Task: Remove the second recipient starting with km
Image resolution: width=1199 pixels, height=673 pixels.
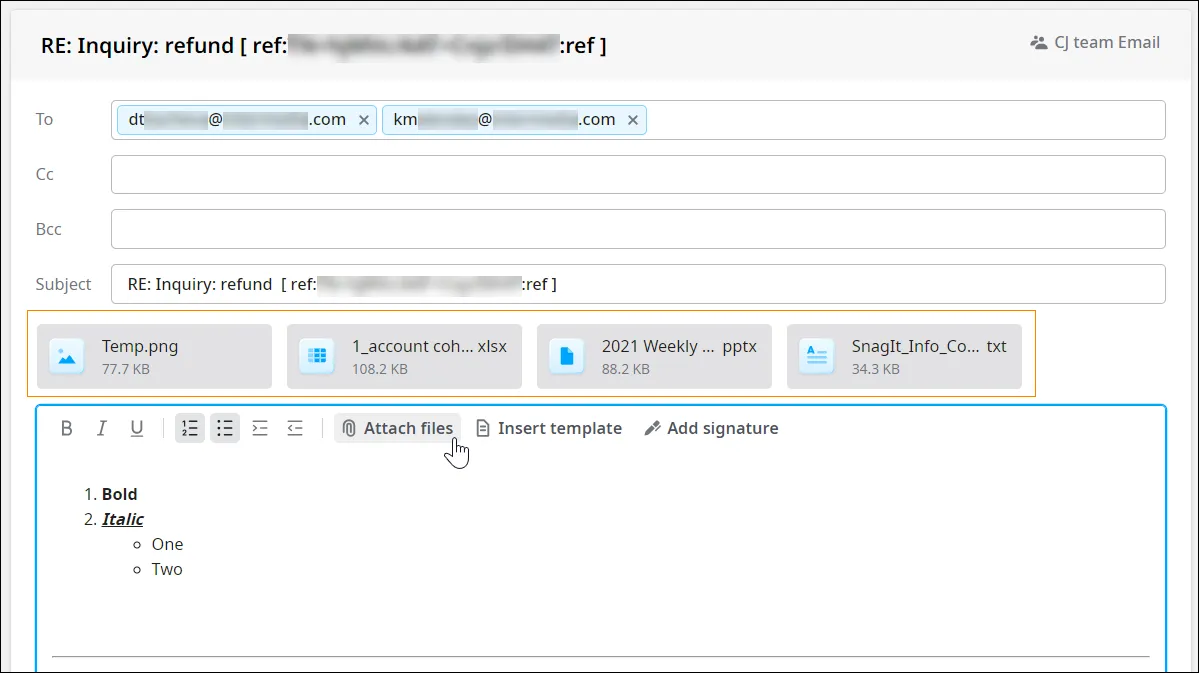Action: coord(633,120)
